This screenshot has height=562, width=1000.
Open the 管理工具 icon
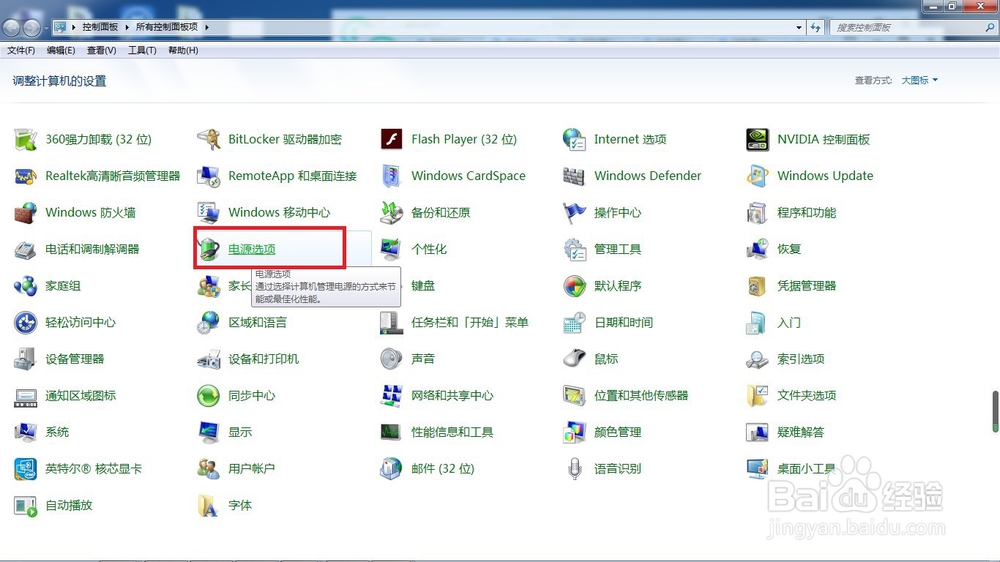click(574, 249)
